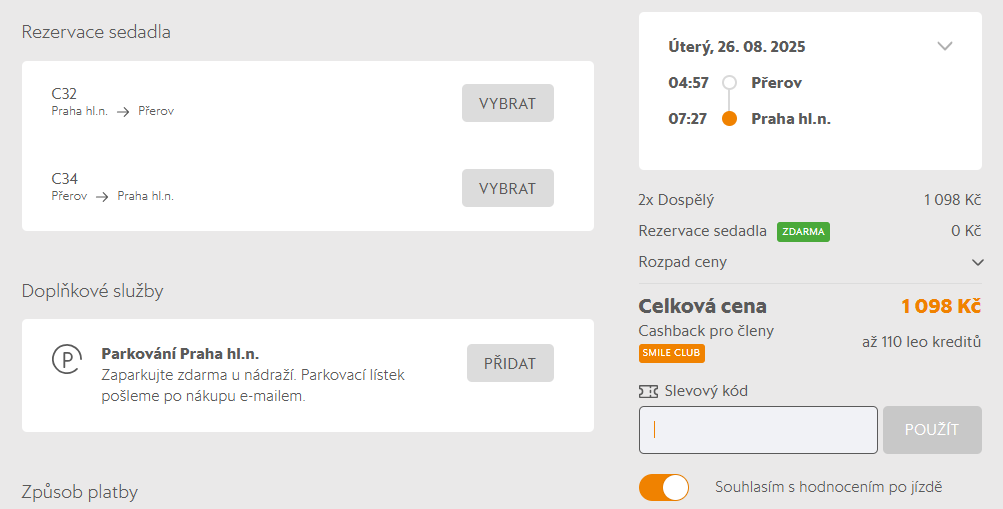This screenshot has width=1003, height=509.
Task: Expand the Rozpad ceny price breakdown
Action: click(977, 262)
